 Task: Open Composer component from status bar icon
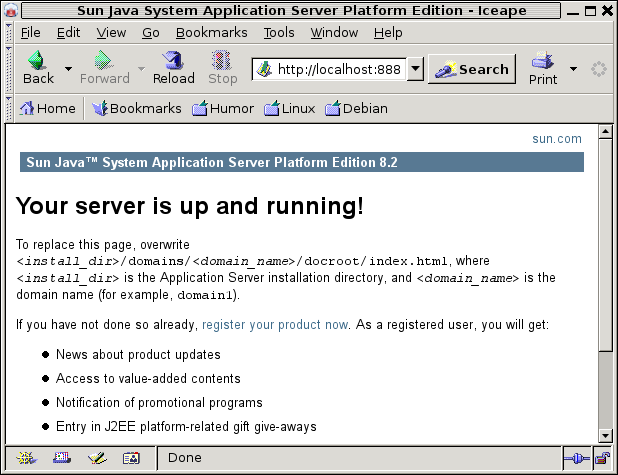[x=97, y=458]
